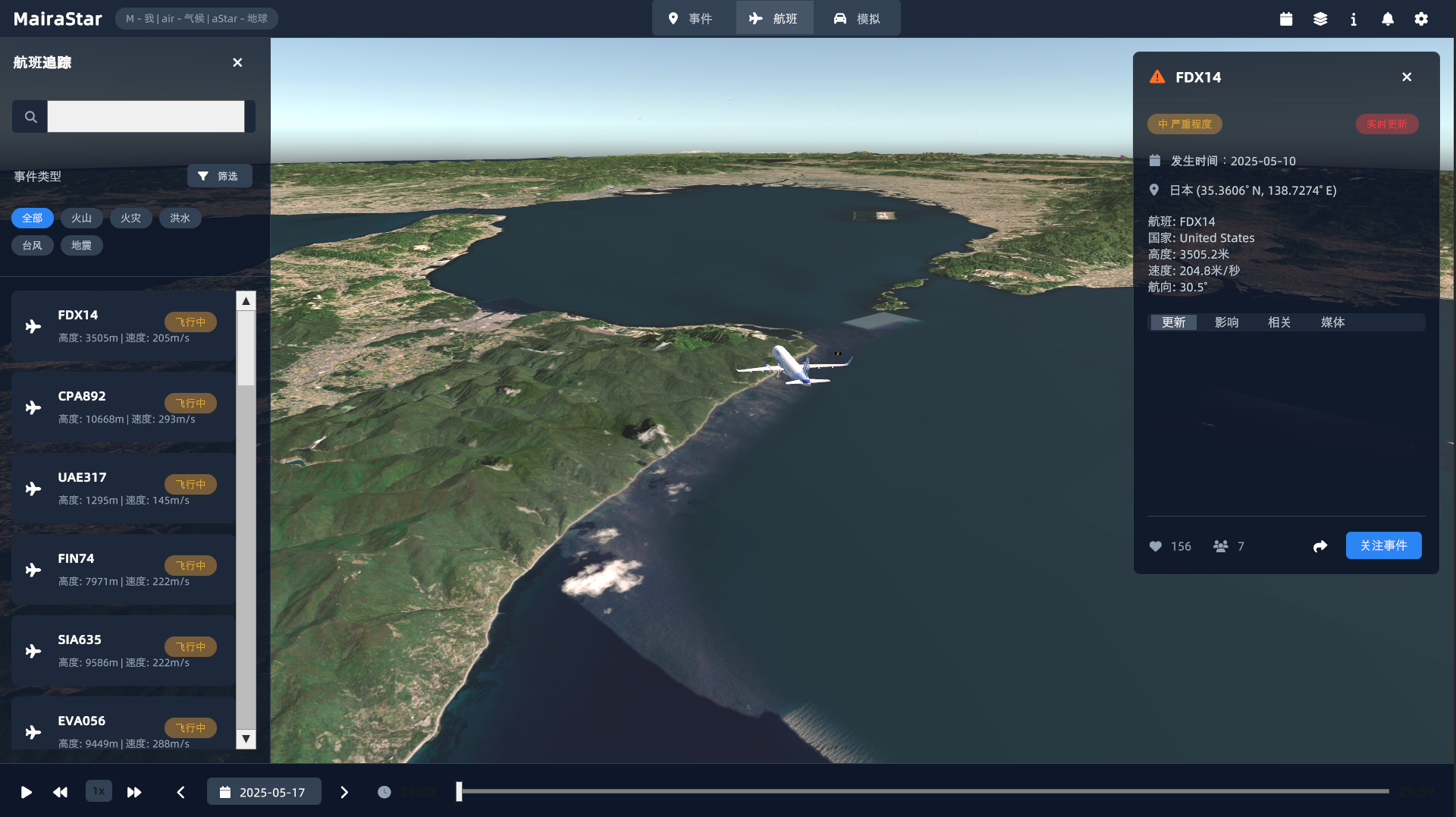Click the 关注事件 button
Viewport: 1456px width, 817px height.
[1383, 545]
